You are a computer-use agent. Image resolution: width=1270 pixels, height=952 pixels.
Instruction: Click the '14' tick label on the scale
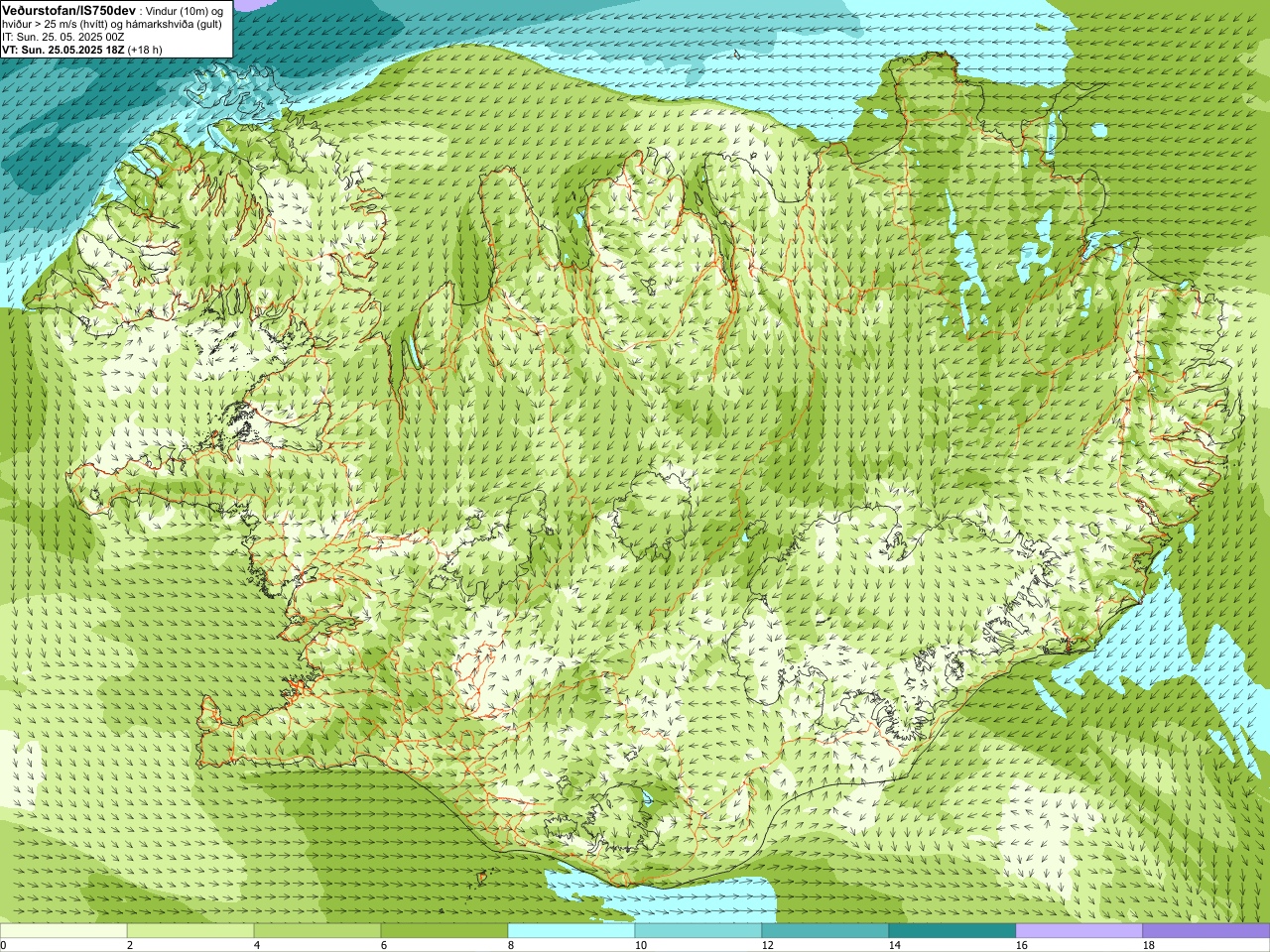[895, 945]
